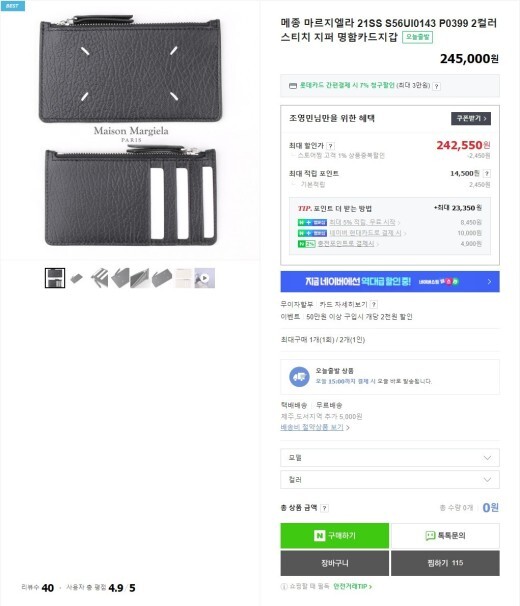
Task: Click the 톡톡문의 button
Action: (x=445, y=536)
